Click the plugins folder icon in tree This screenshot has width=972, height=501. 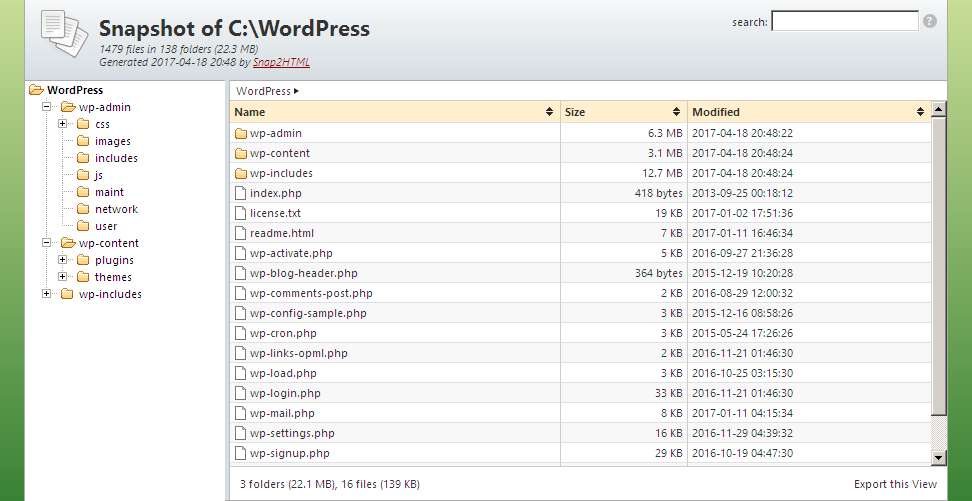[84, 260]
